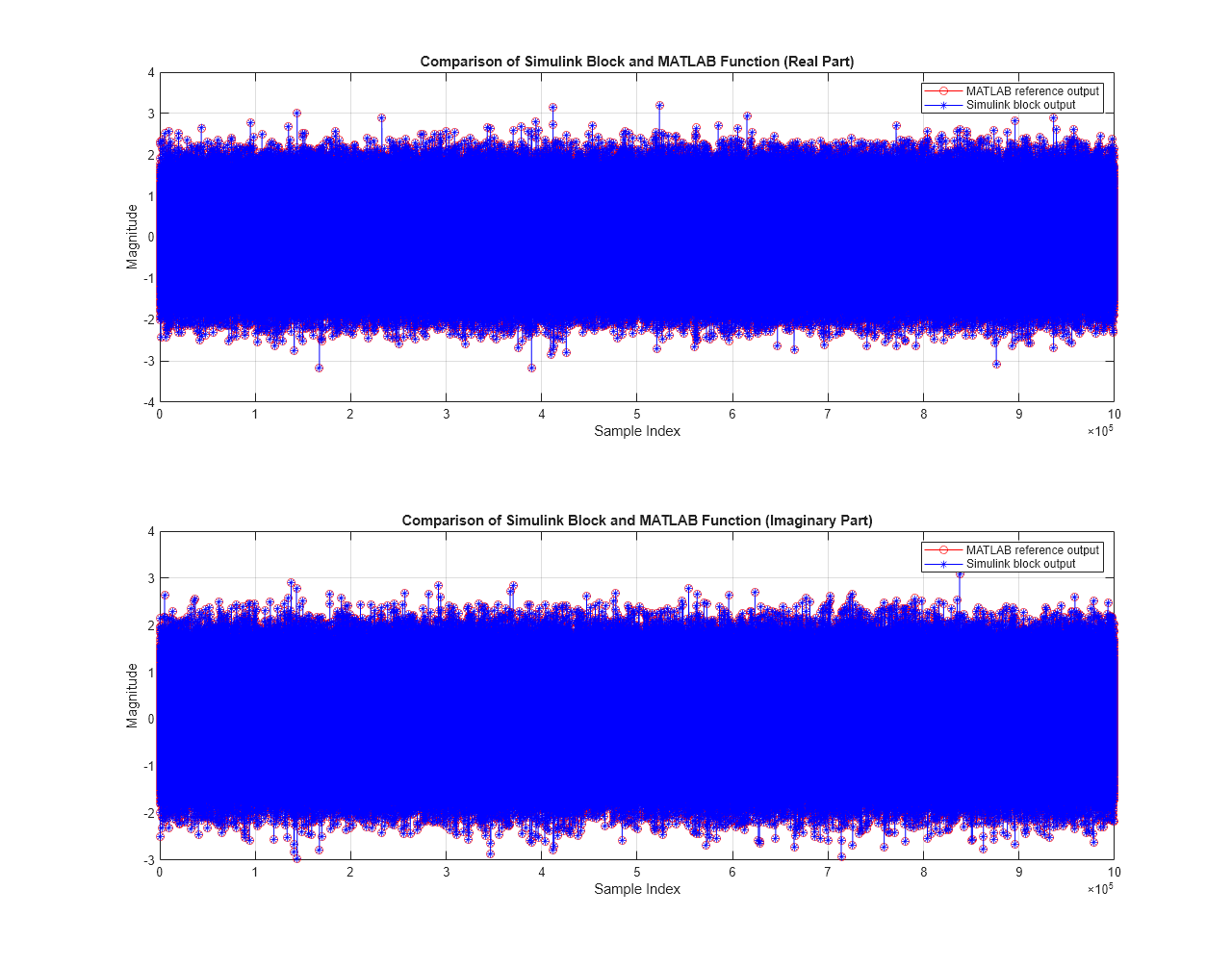
Task: Click the red circle marker in bottom legend
Action: coord(943,550)
